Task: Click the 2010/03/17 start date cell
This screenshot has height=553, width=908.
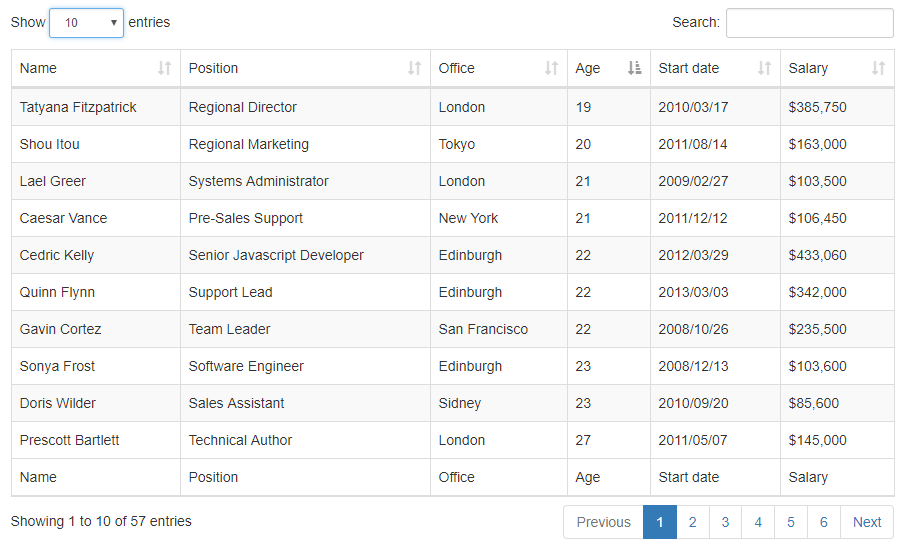Action: click(716, 107)
